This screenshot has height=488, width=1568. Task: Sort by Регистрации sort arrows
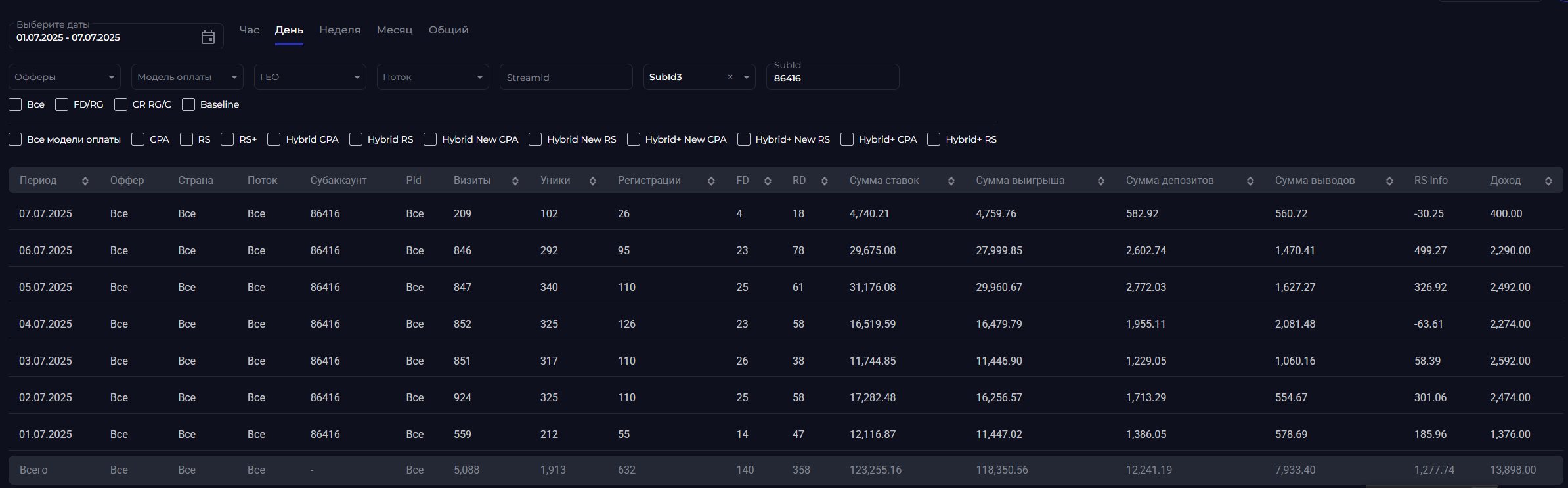(x=711, y=181)
